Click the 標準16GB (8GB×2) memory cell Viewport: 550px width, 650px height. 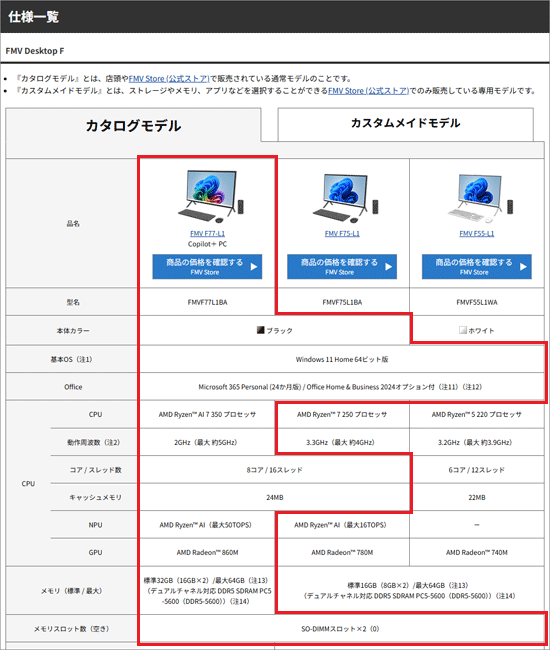coord(409,590)
